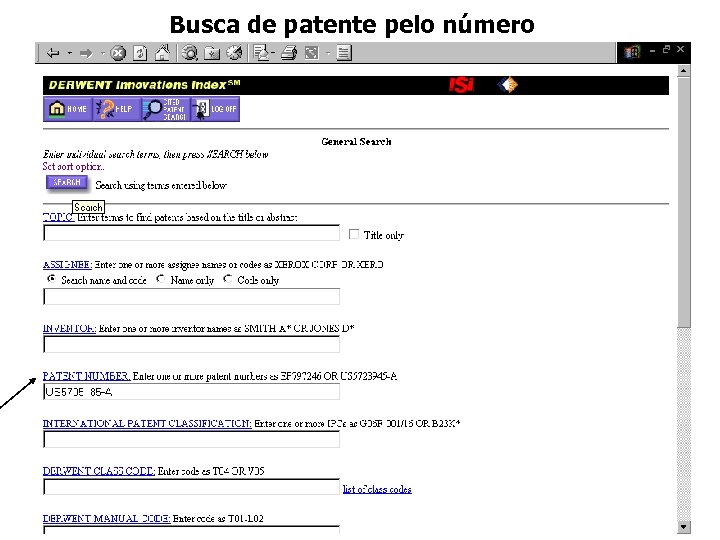Click into the Assignee text field

191,297
